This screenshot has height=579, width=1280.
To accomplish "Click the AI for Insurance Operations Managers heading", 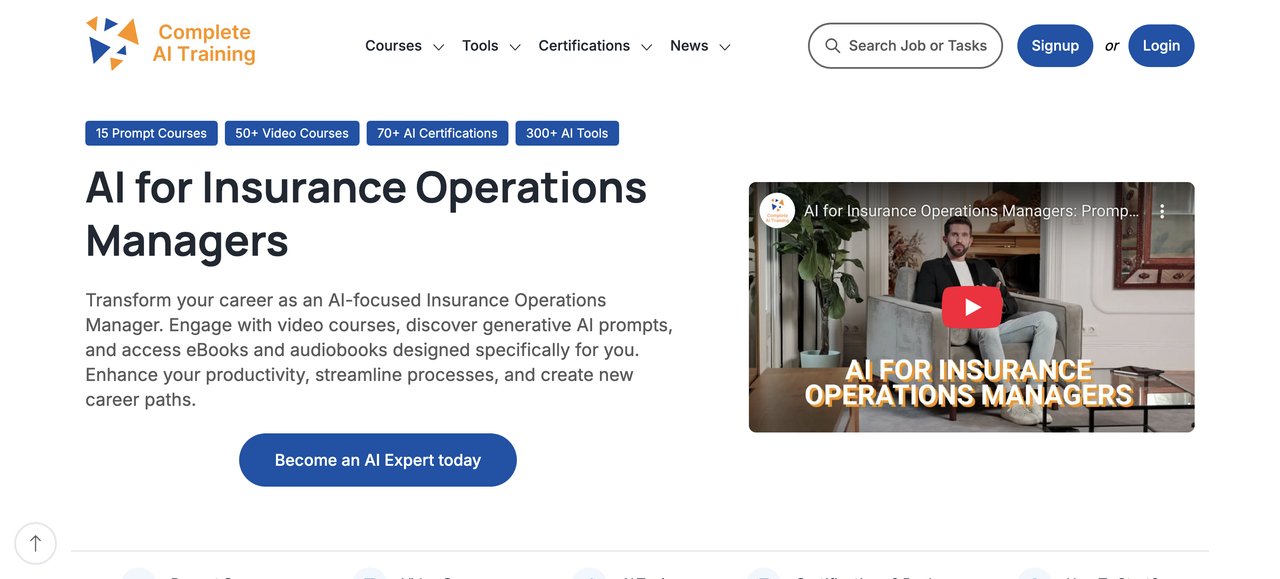I will 367,213.
